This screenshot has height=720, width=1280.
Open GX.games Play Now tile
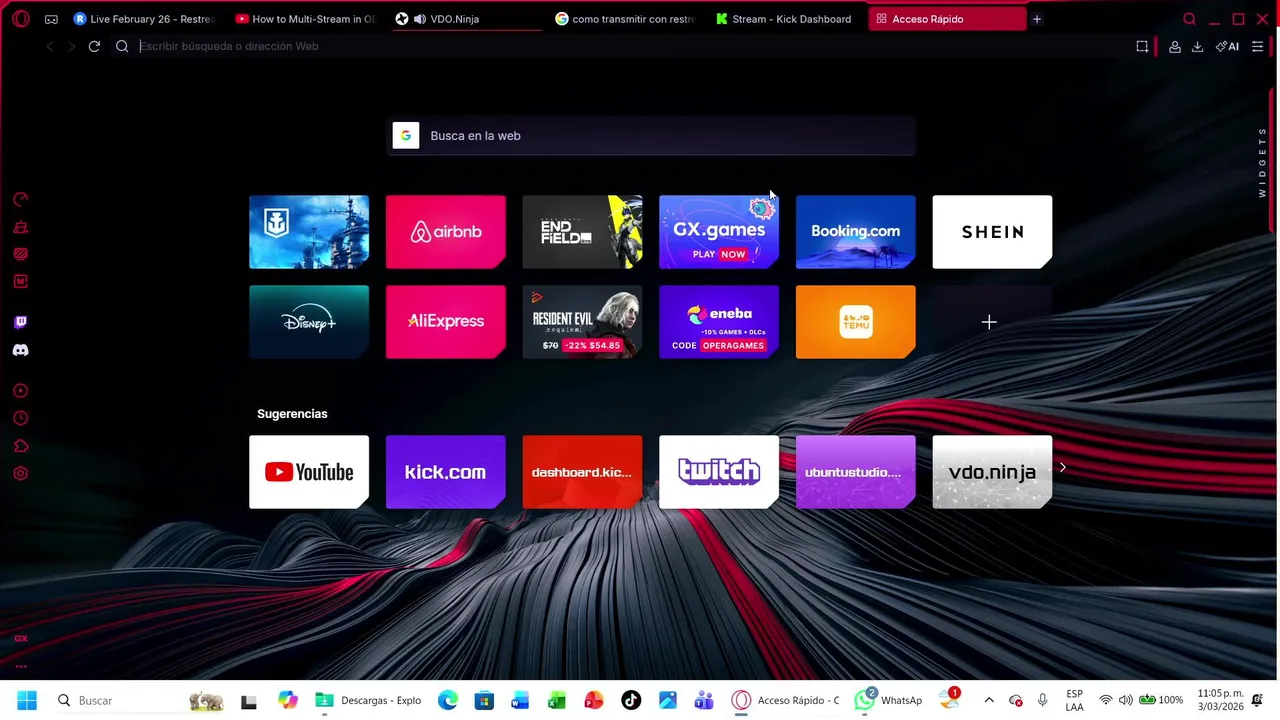719,232
